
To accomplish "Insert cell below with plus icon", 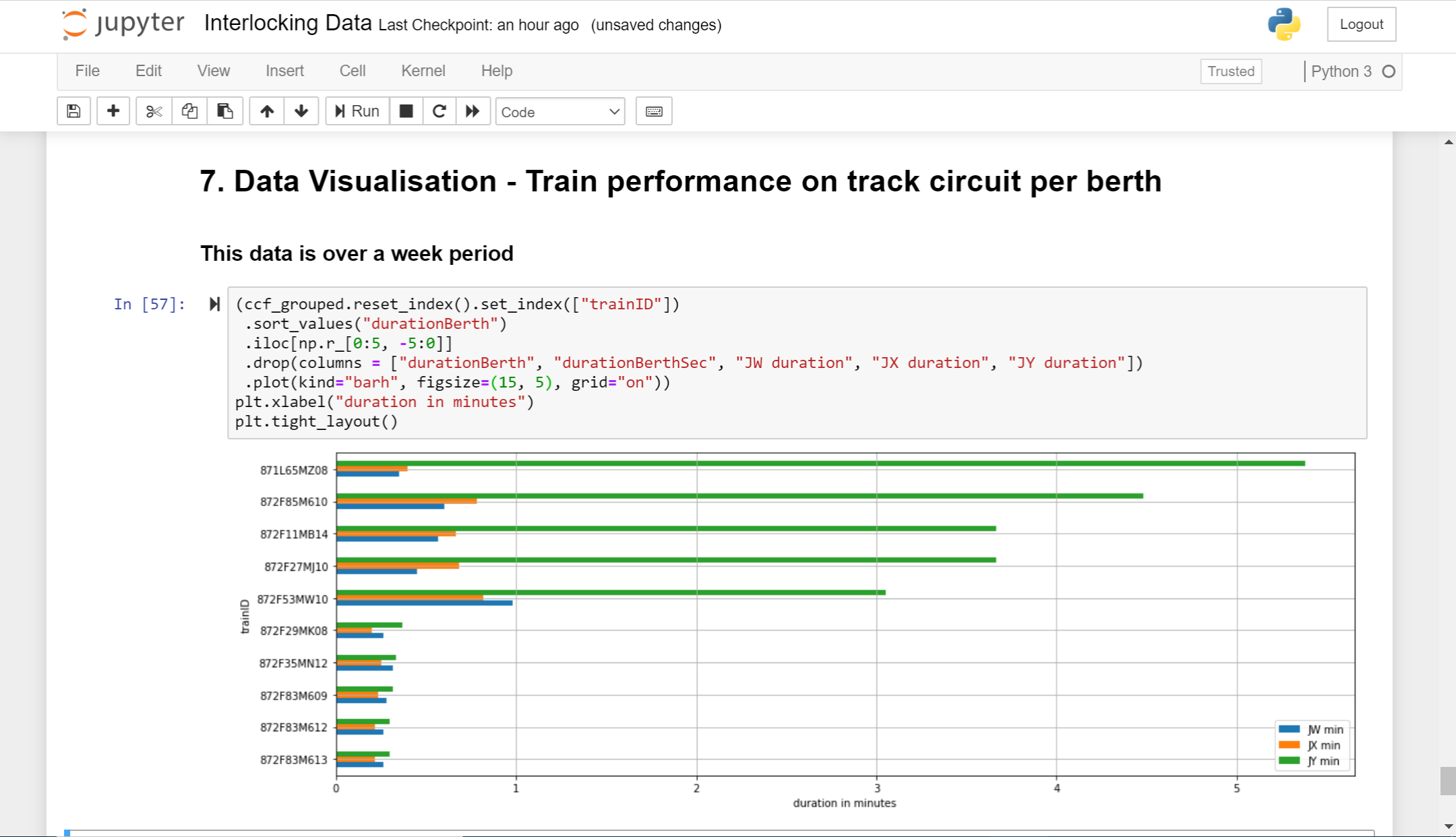I will pos(113,111).
